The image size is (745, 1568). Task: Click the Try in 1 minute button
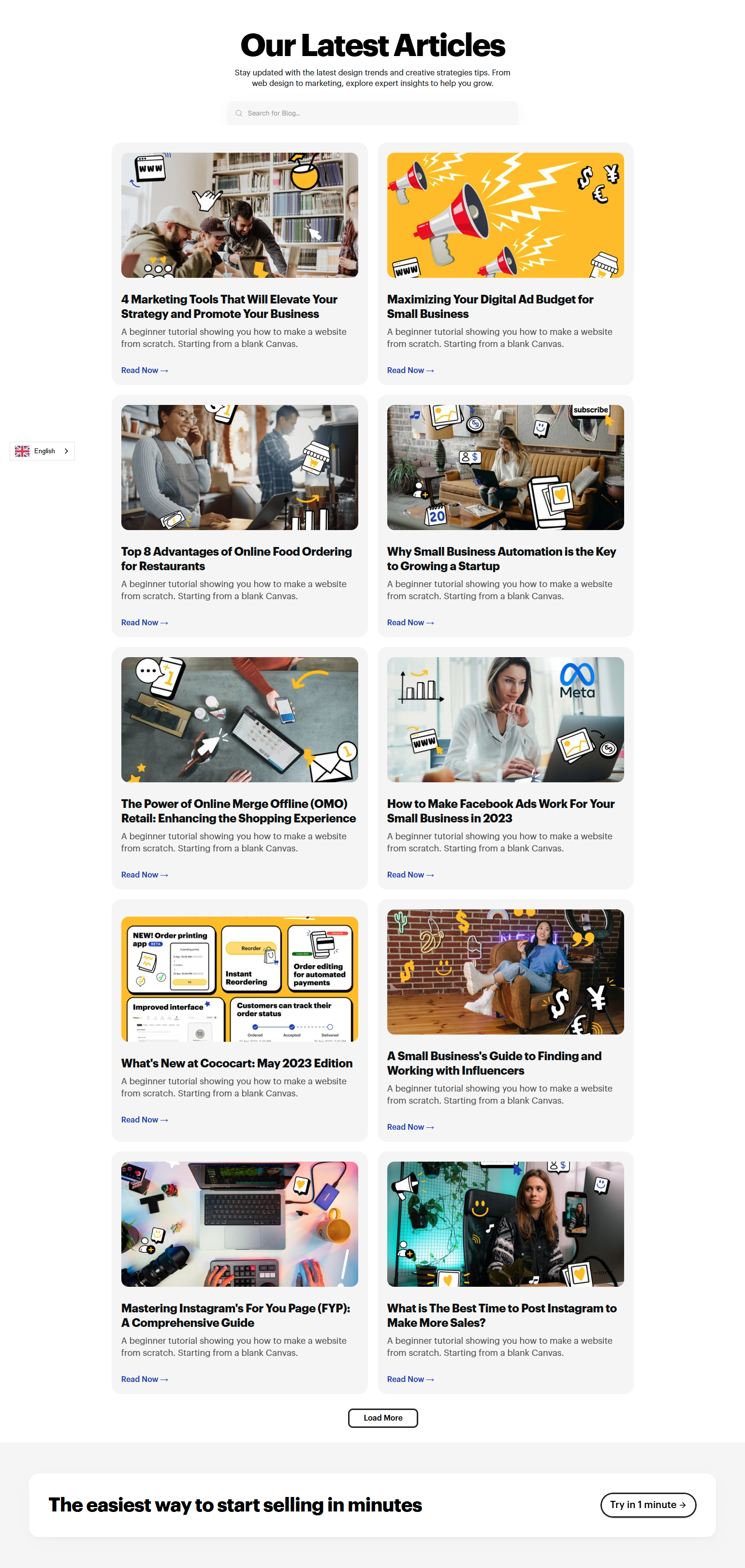coord(647,1505)
